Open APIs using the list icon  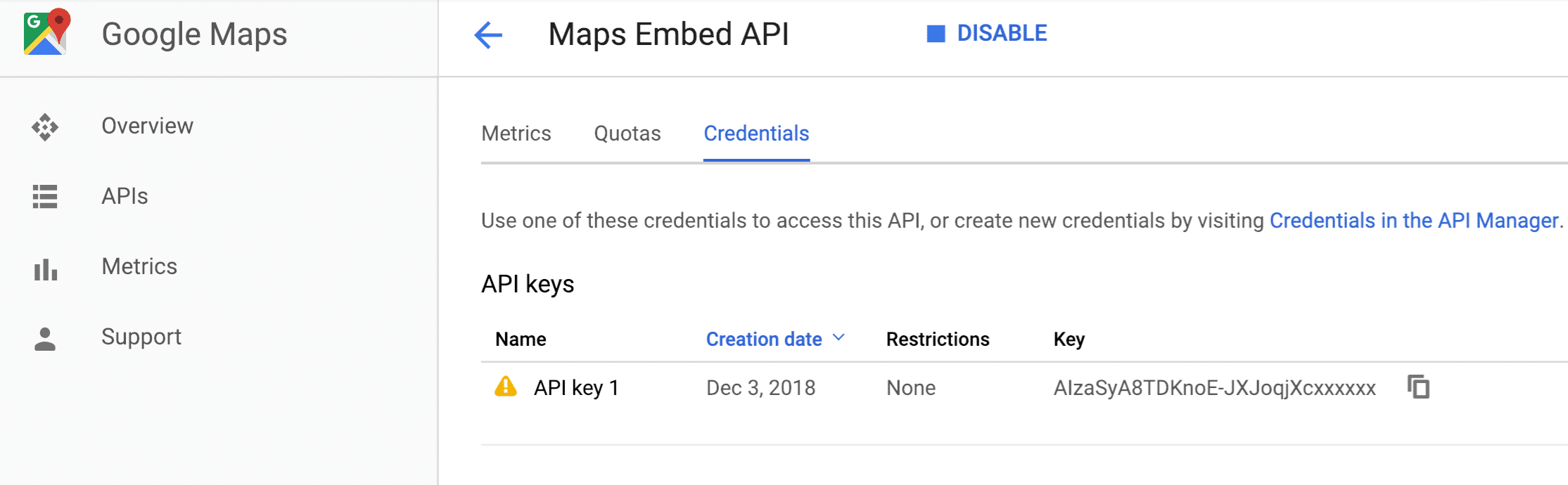click(44, 198)
